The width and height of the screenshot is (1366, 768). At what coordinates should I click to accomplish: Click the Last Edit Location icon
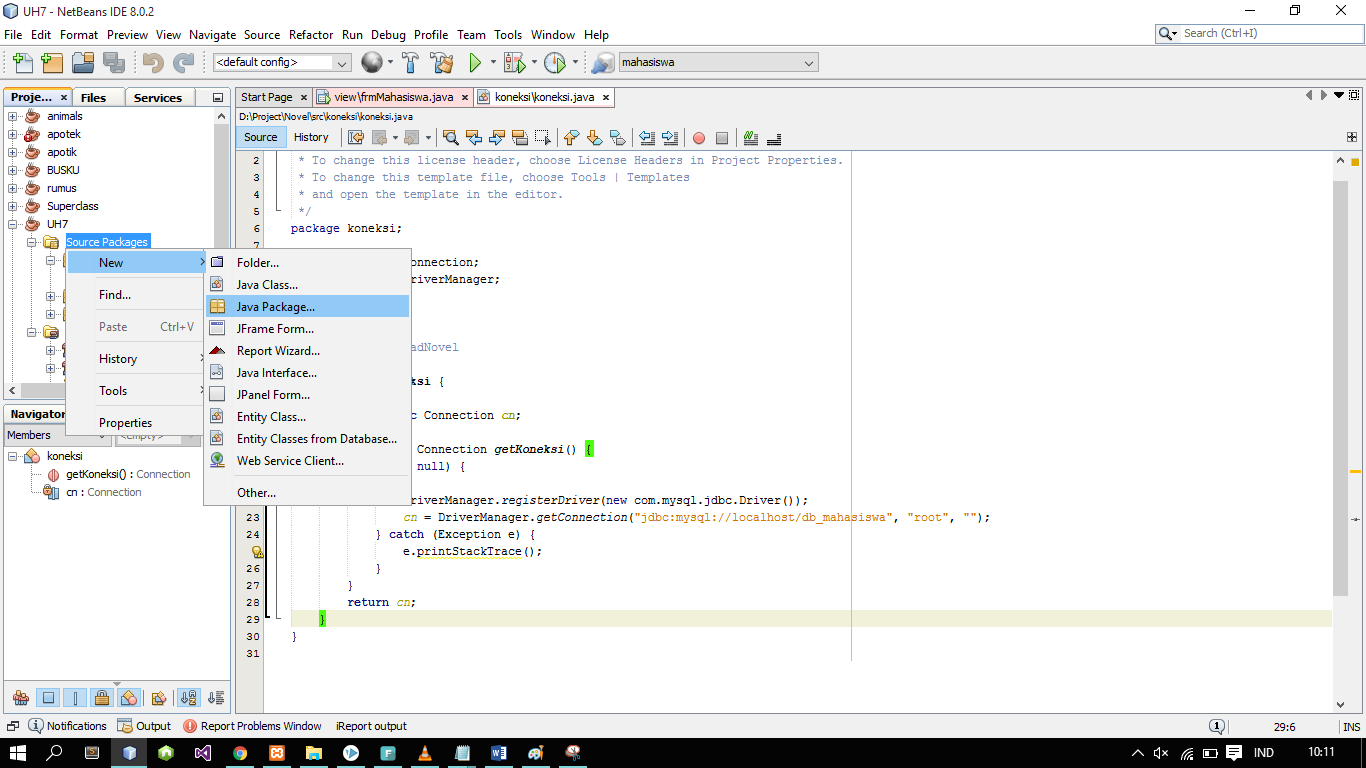pos(355,138)
